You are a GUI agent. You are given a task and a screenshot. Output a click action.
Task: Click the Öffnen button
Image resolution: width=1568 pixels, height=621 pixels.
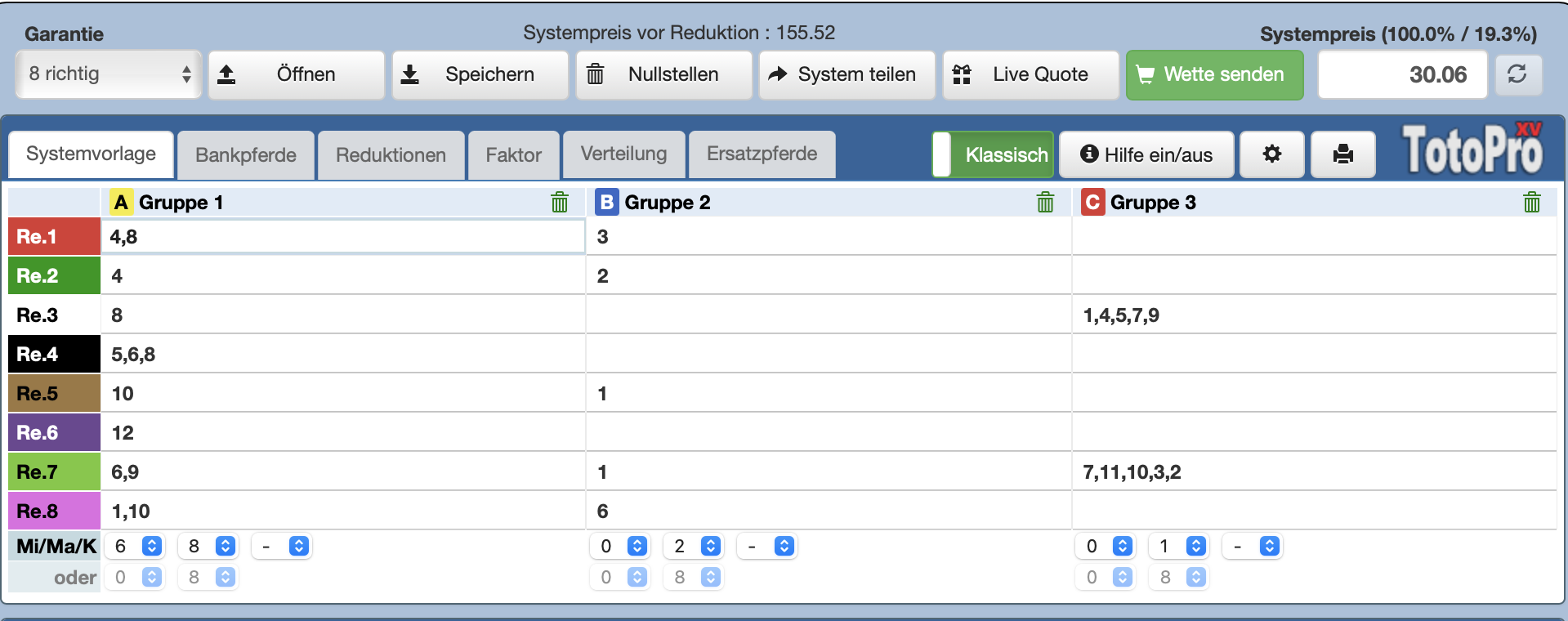(x=297, y=74)
